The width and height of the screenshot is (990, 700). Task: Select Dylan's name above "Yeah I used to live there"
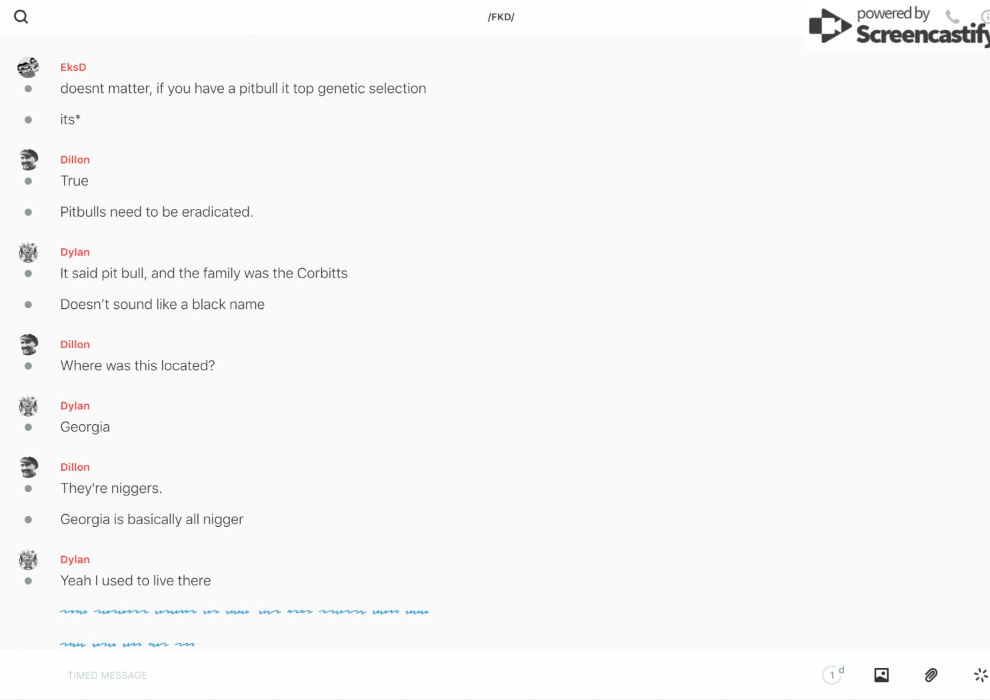click(x=75, y=559)
